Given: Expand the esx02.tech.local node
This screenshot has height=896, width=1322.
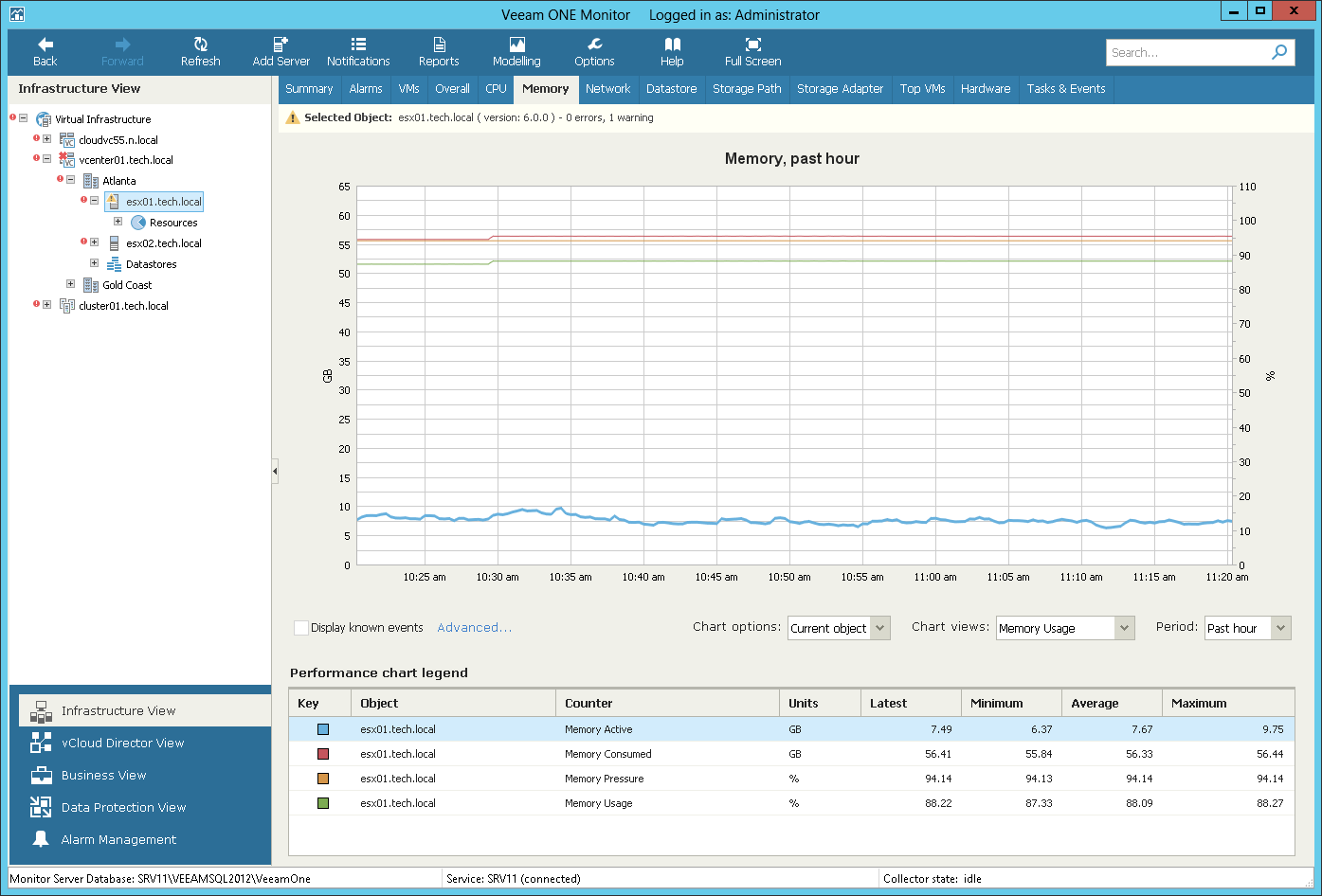Looking at the screenshot, I should (x=95, y=242).
